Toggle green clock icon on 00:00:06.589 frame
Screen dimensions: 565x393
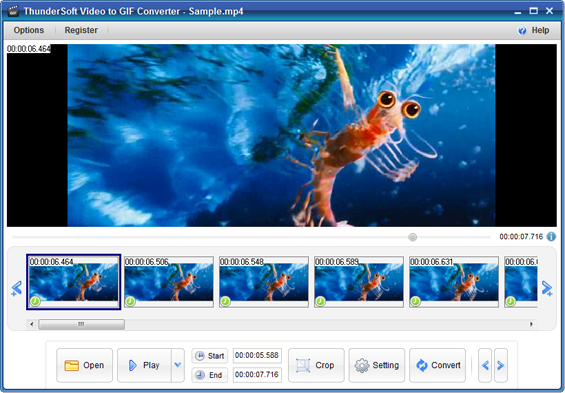point(320,301)
